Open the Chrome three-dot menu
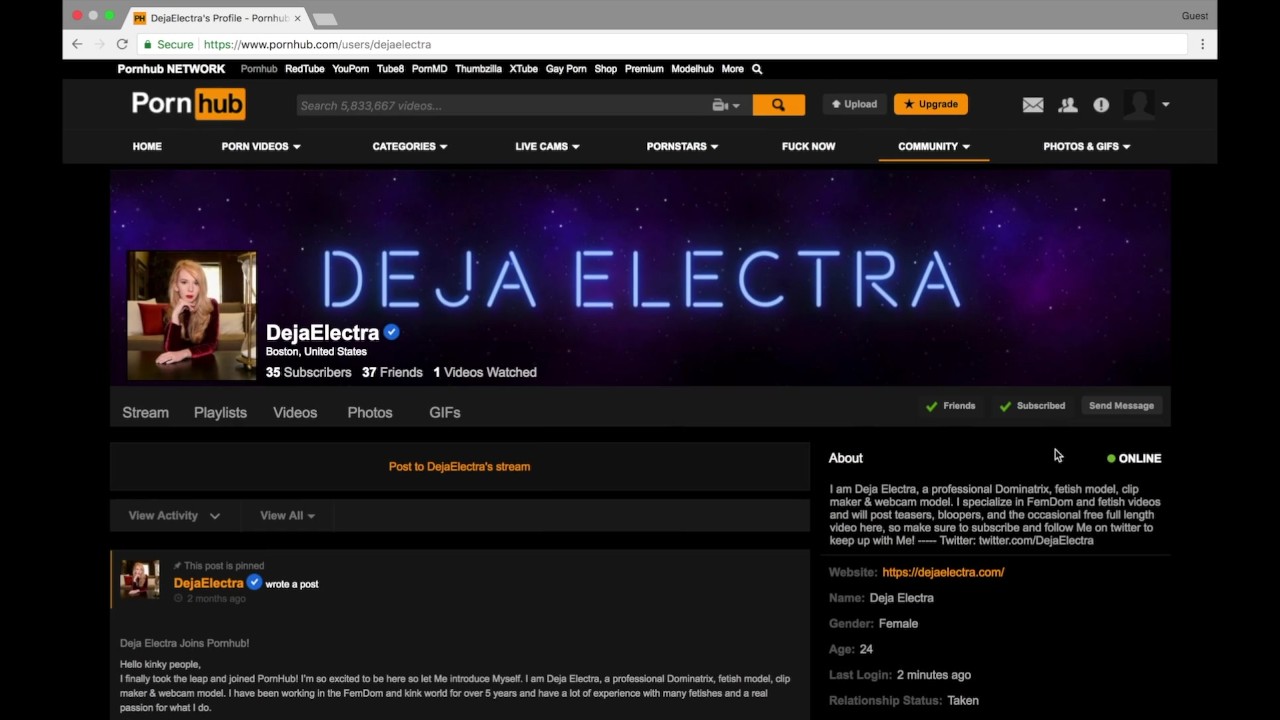 pos(1202,44)
